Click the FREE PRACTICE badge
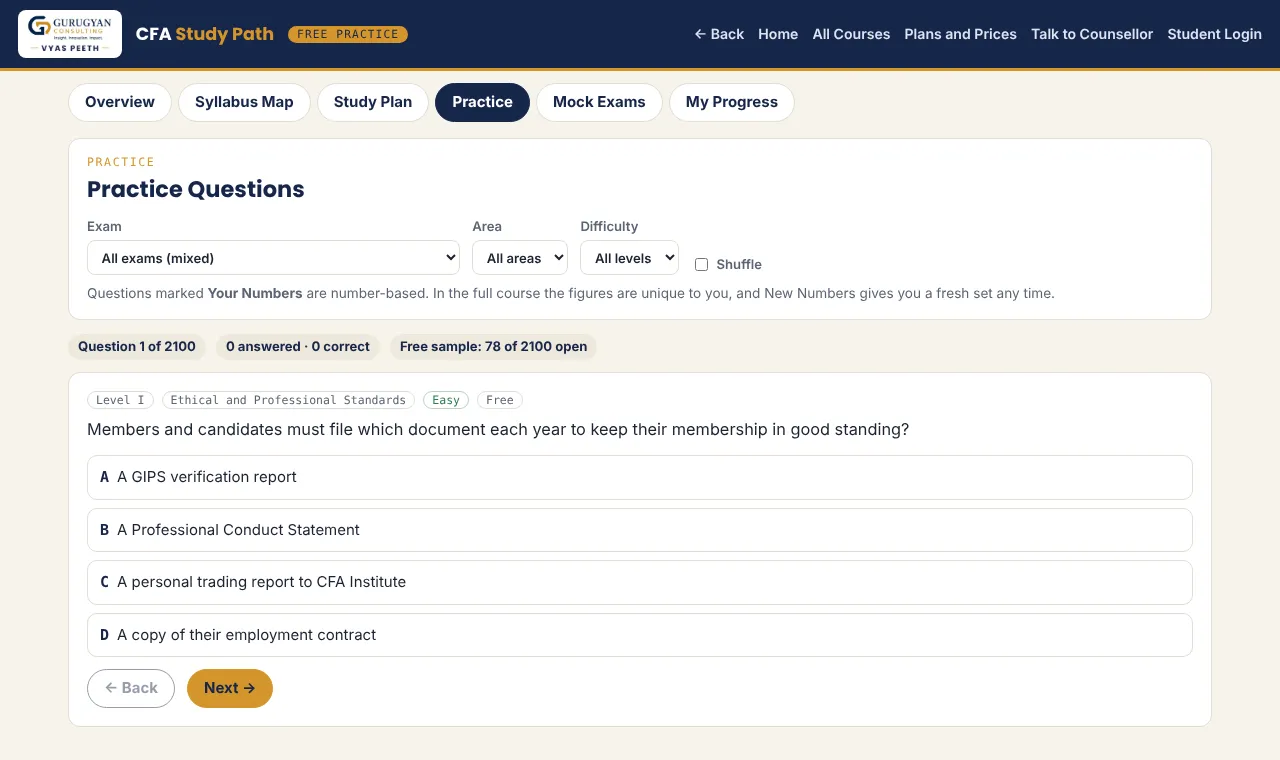This screenshot has height=760, width=1280. tap(348, 34)
